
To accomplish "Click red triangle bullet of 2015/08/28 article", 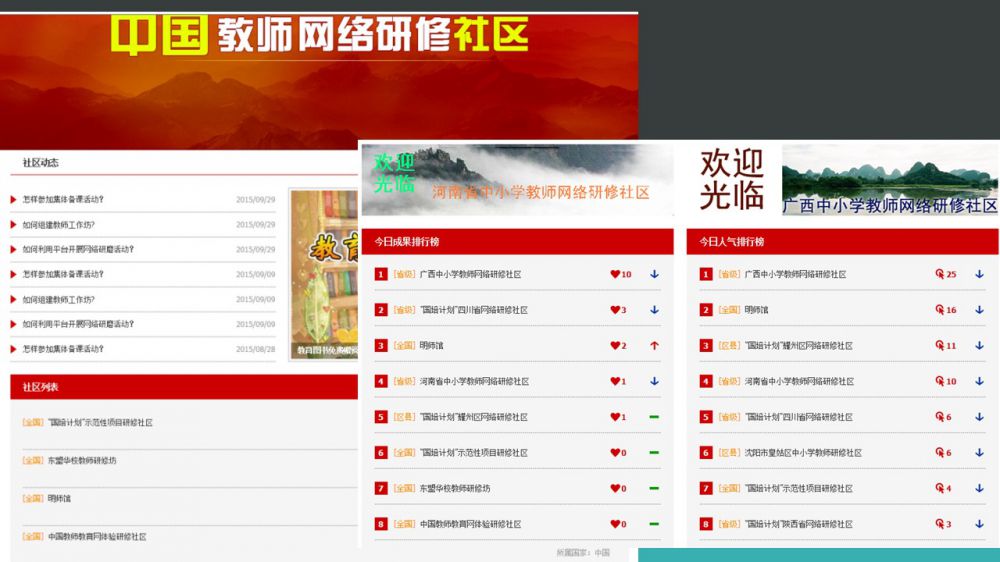I will 14,349.
